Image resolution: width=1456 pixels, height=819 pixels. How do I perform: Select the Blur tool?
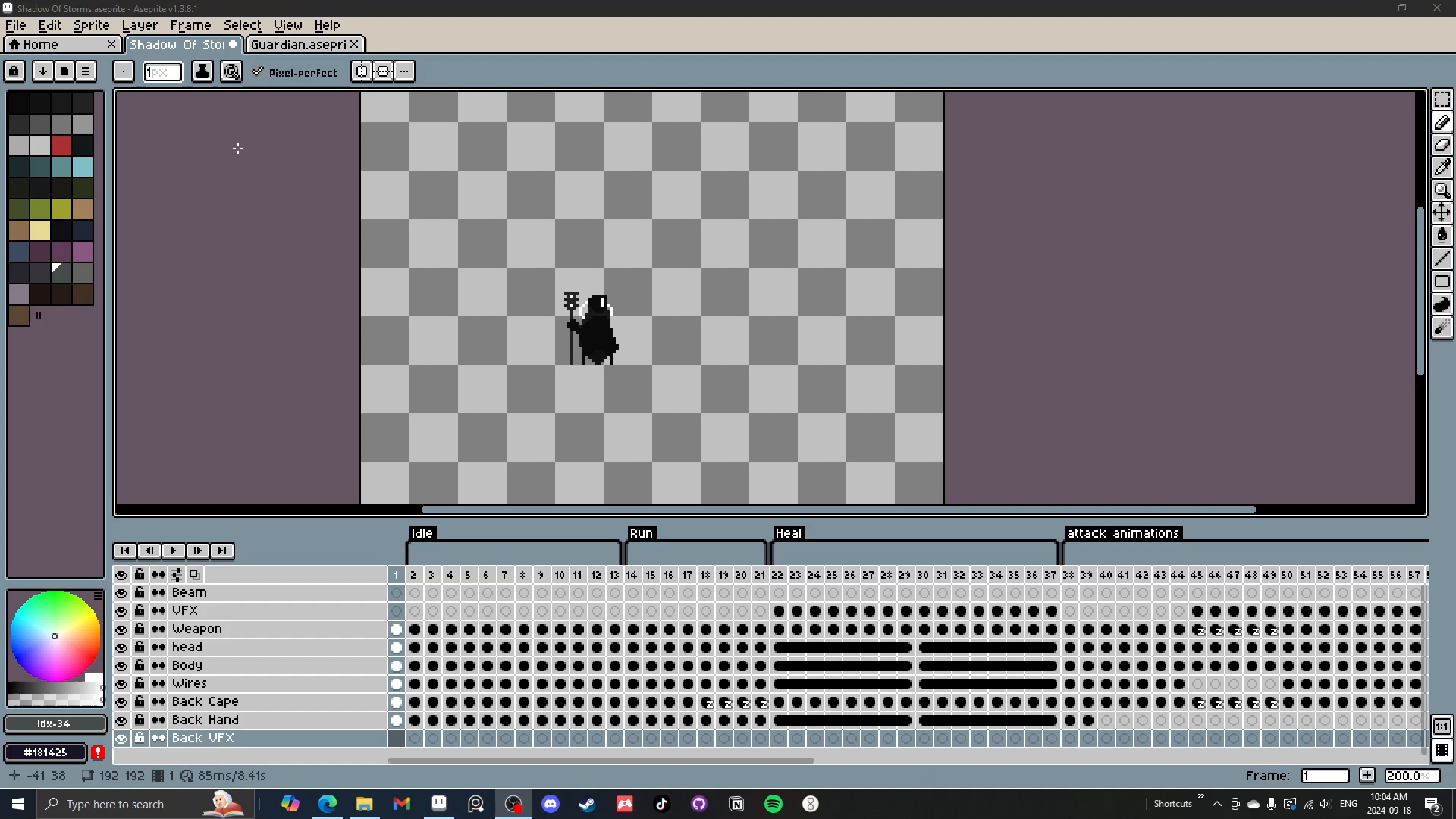coord(1442,327)
